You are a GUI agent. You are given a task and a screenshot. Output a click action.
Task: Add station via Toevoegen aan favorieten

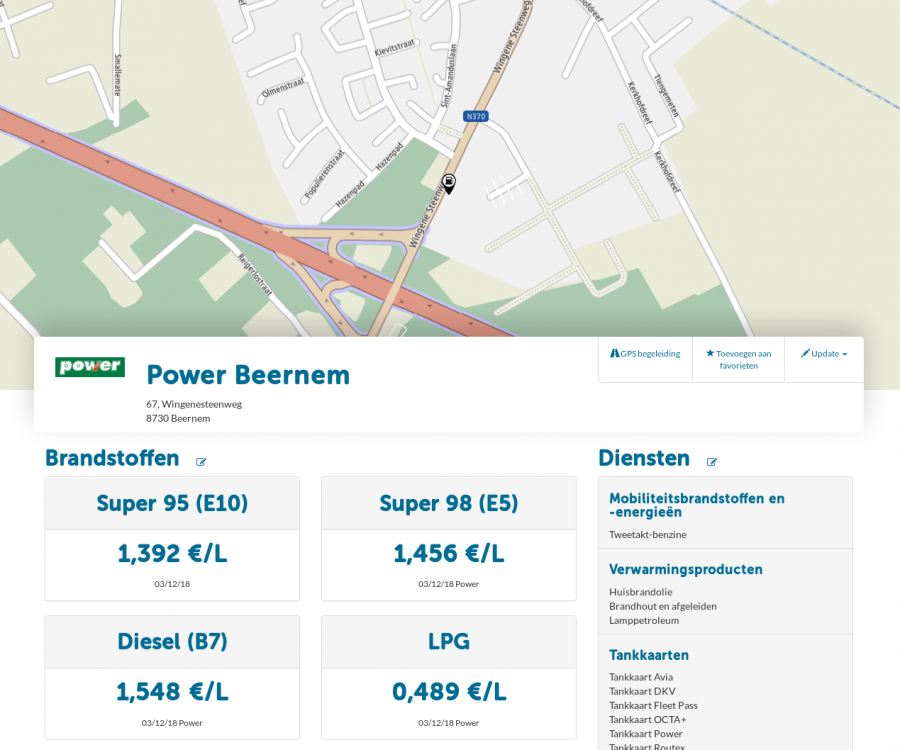coord(739,360)
